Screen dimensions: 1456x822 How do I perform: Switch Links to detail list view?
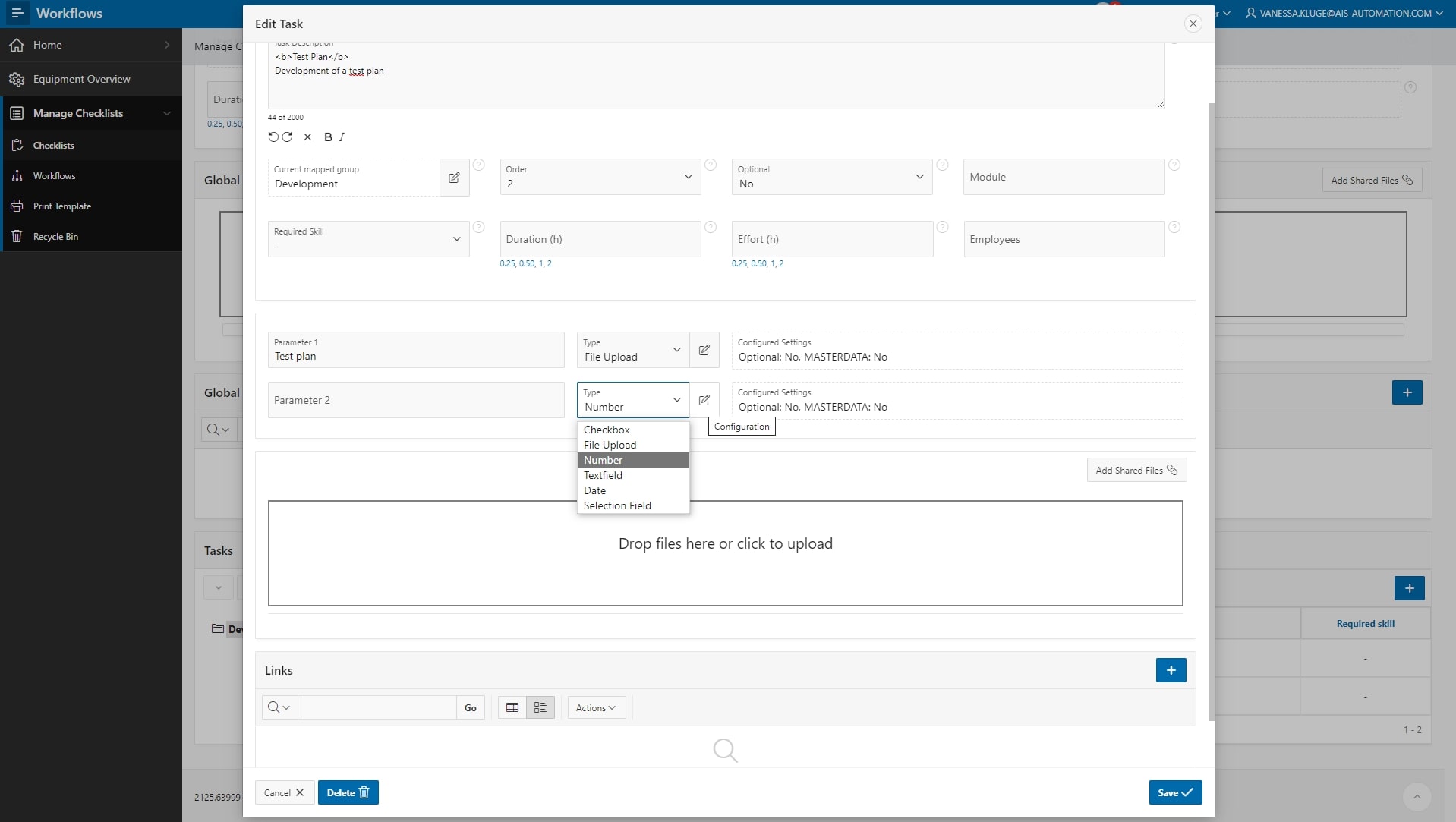(x=540, y=707)
